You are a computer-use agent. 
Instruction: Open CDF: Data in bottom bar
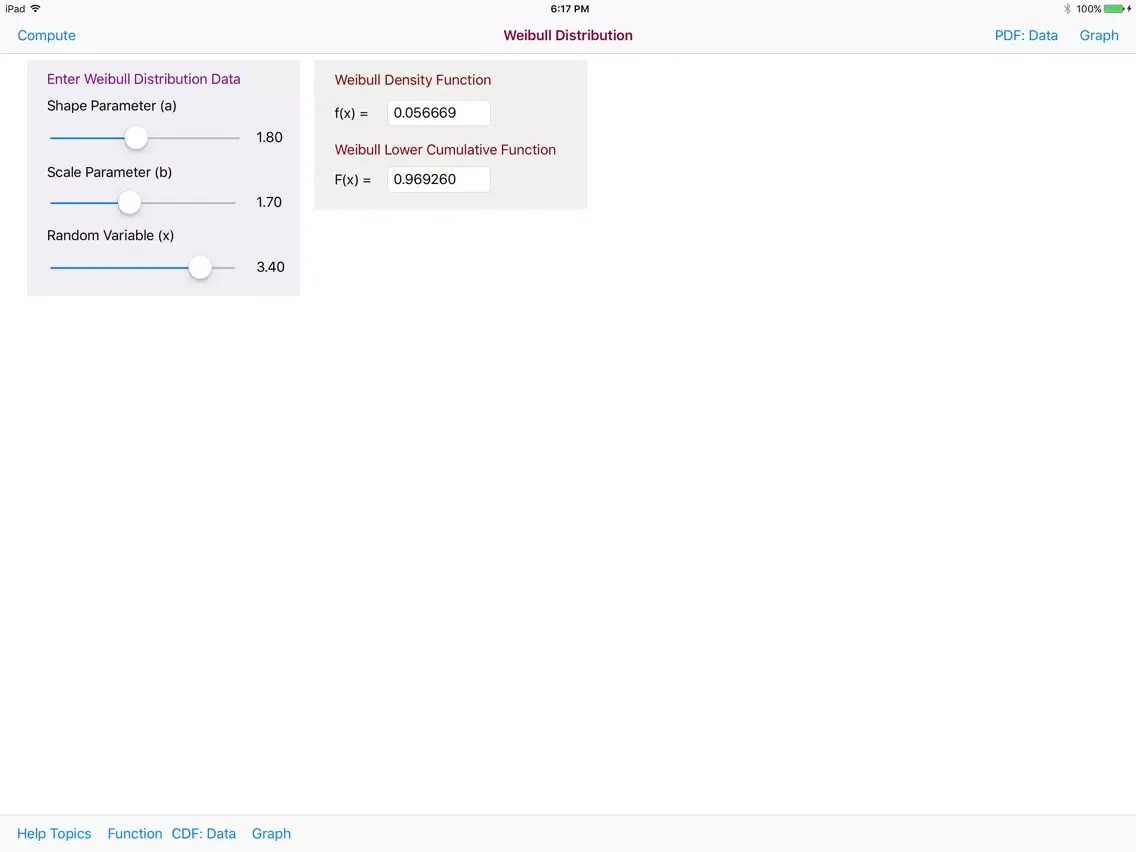[x=204, y=833]
